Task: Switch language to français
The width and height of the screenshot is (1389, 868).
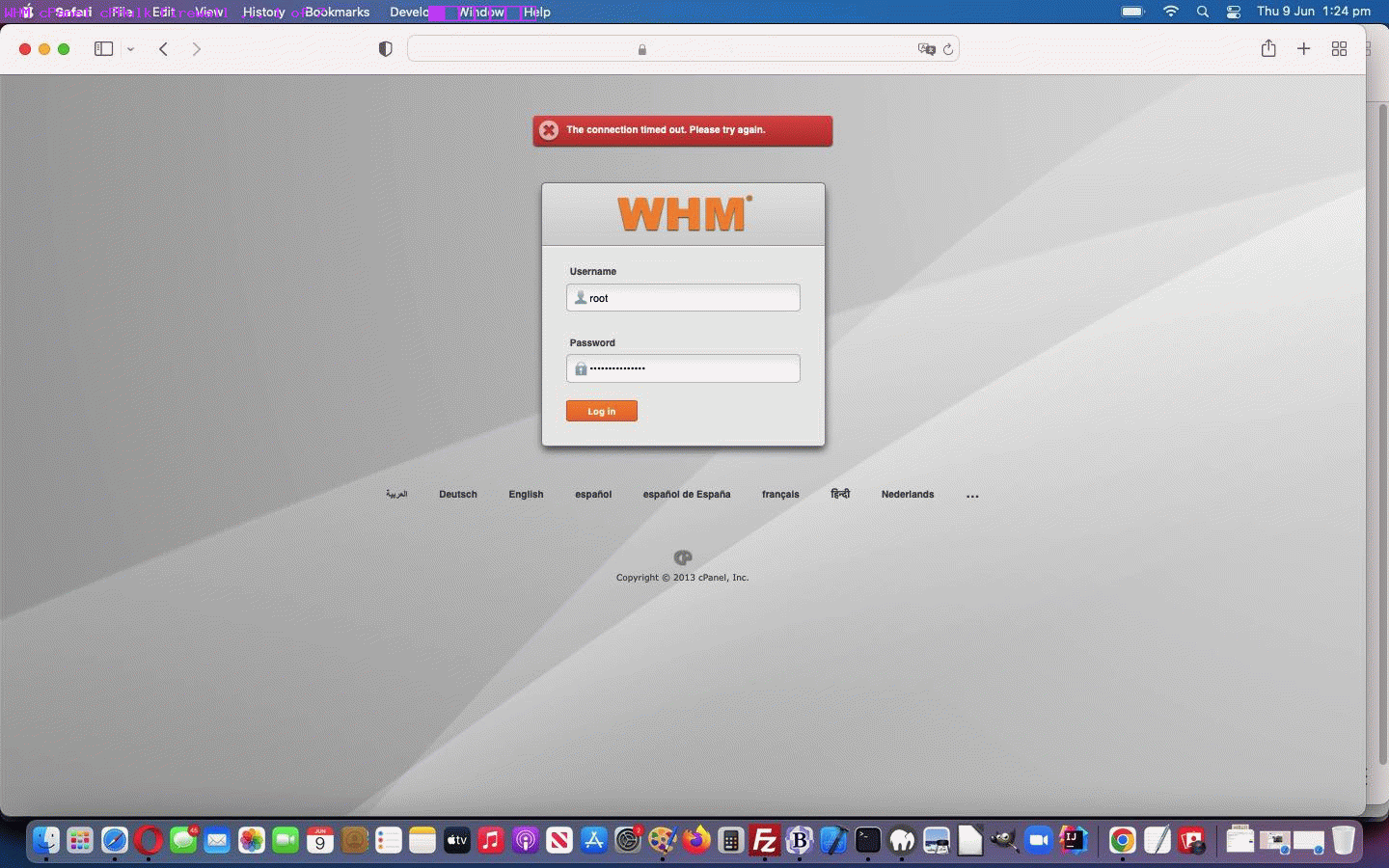Action: [x=780, y=494]
